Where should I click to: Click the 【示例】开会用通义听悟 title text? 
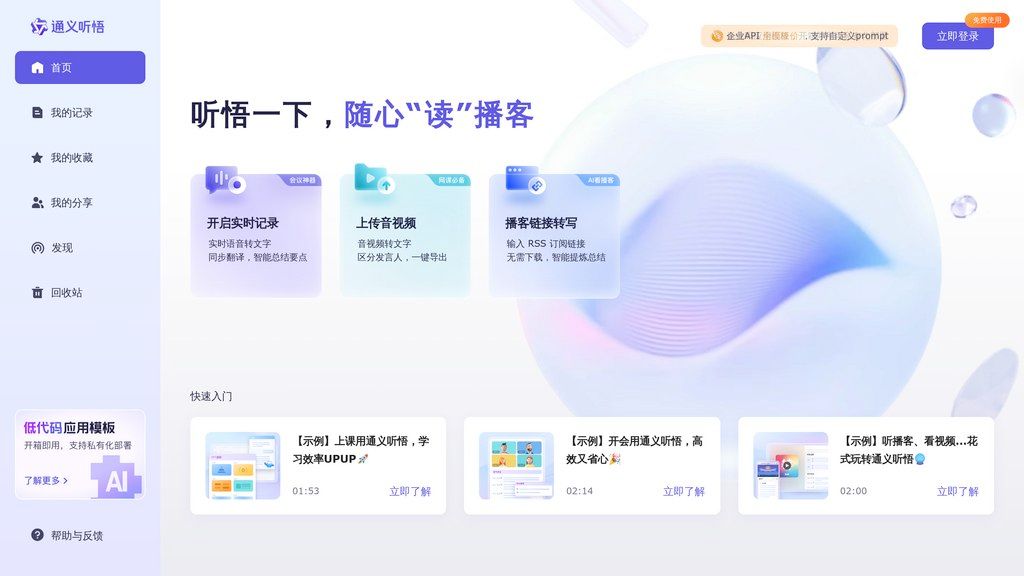(x=634, y=450)
